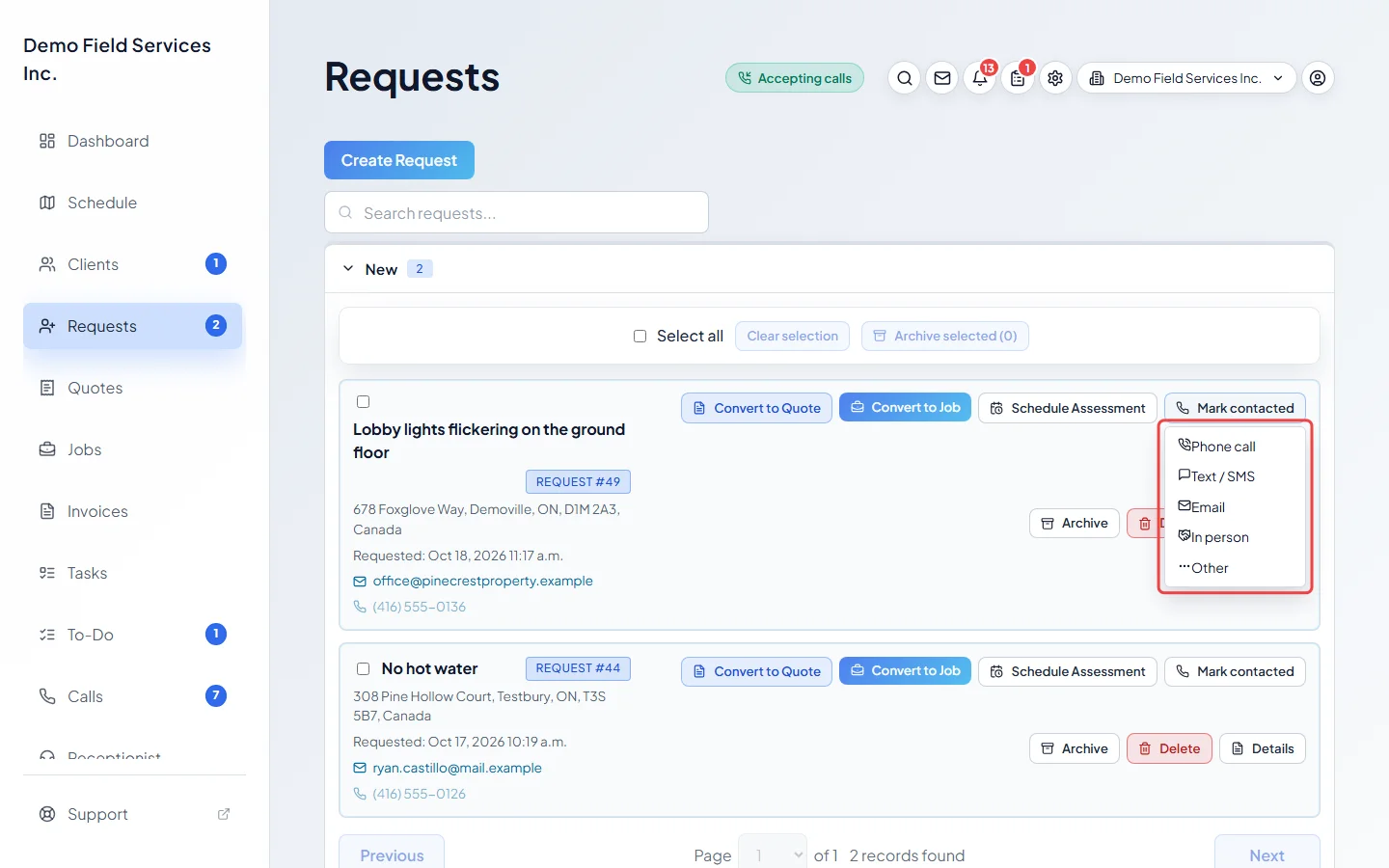Open the settings gear icon
1389x868 pixels.
[1055, 78]
